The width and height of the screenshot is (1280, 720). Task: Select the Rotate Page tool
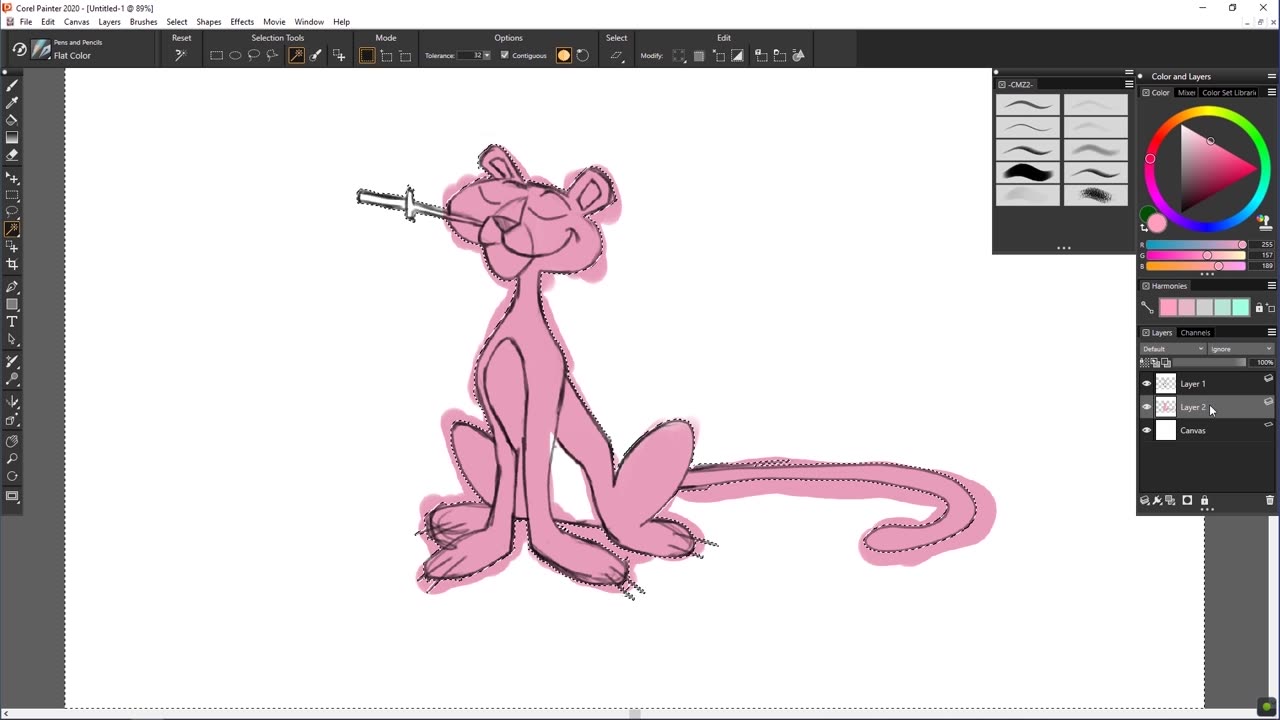tap(12, 478)
